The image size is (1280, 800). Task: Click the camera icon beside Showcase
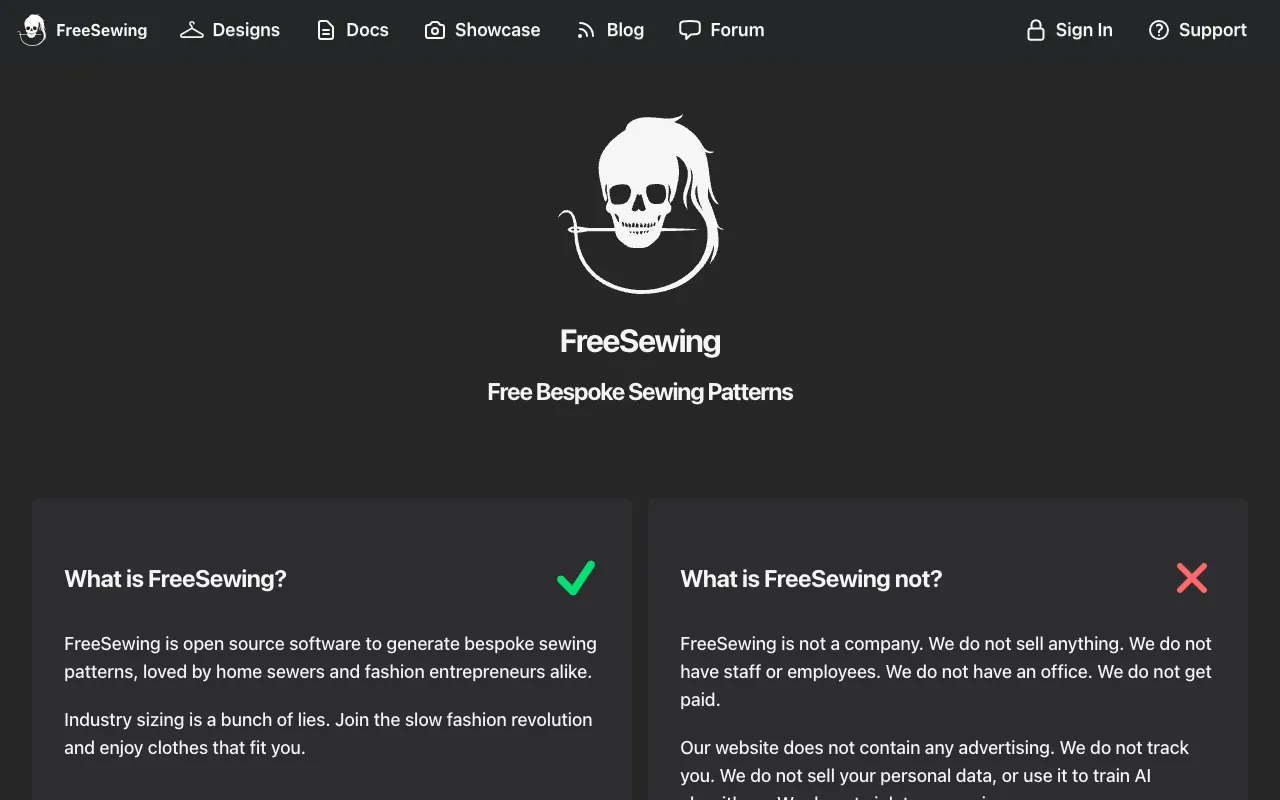tap(435, 30)
